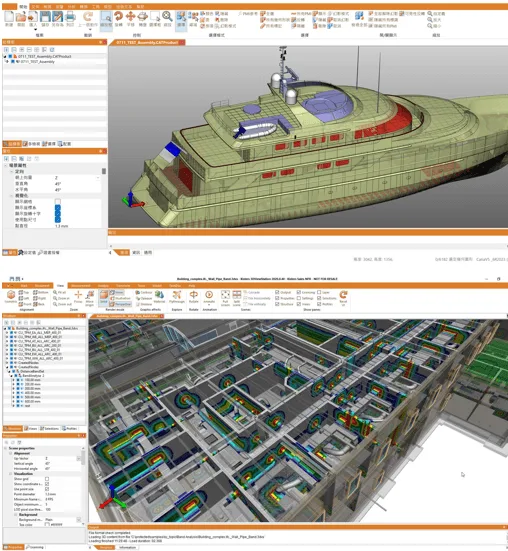508x551 pixels.
Task: Open the Background mode Plain dropdown
Action: (x=78, y=519)
